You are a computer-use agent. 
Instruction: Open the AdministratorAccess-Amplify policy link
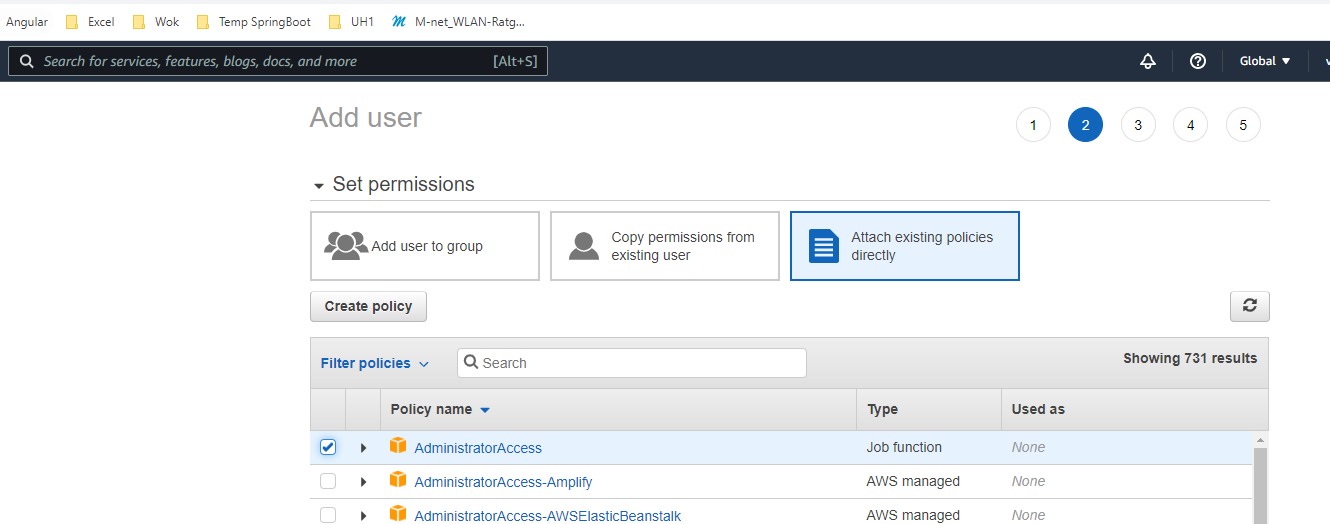point(503,482)
